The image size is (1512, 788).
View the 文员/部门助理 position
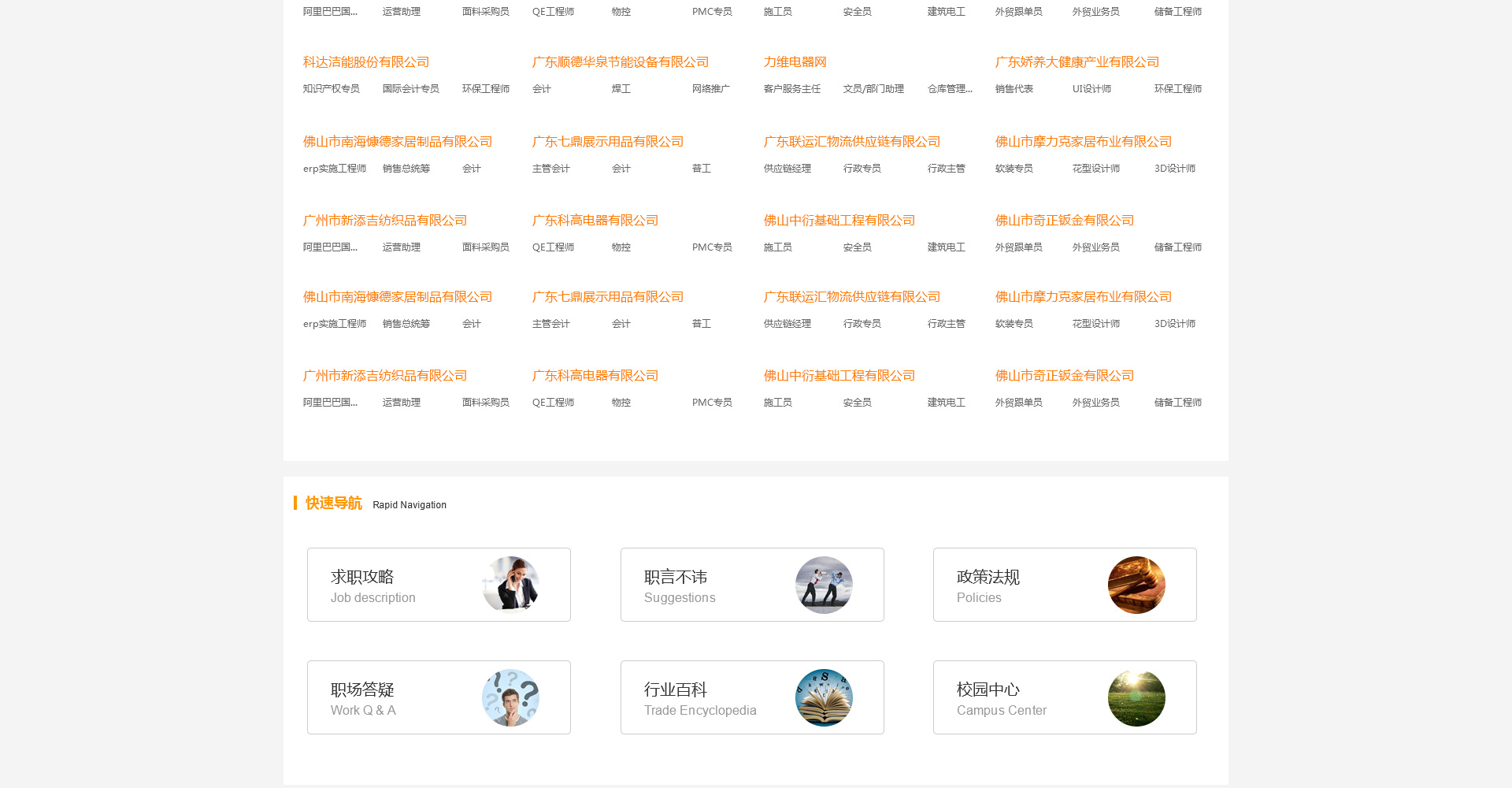tap(873, 89)
